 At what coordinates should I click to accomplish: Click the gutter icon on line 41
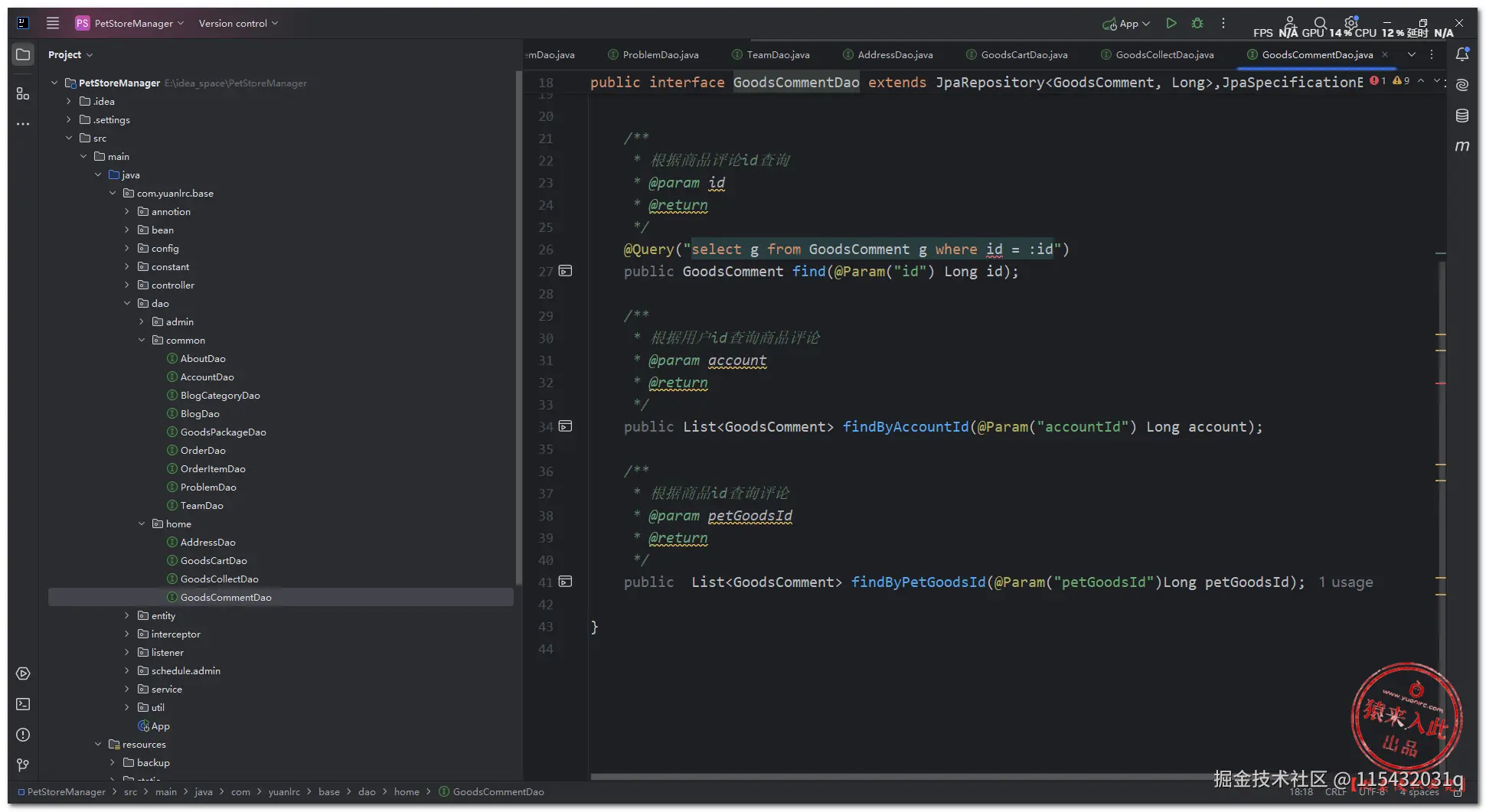565,582
